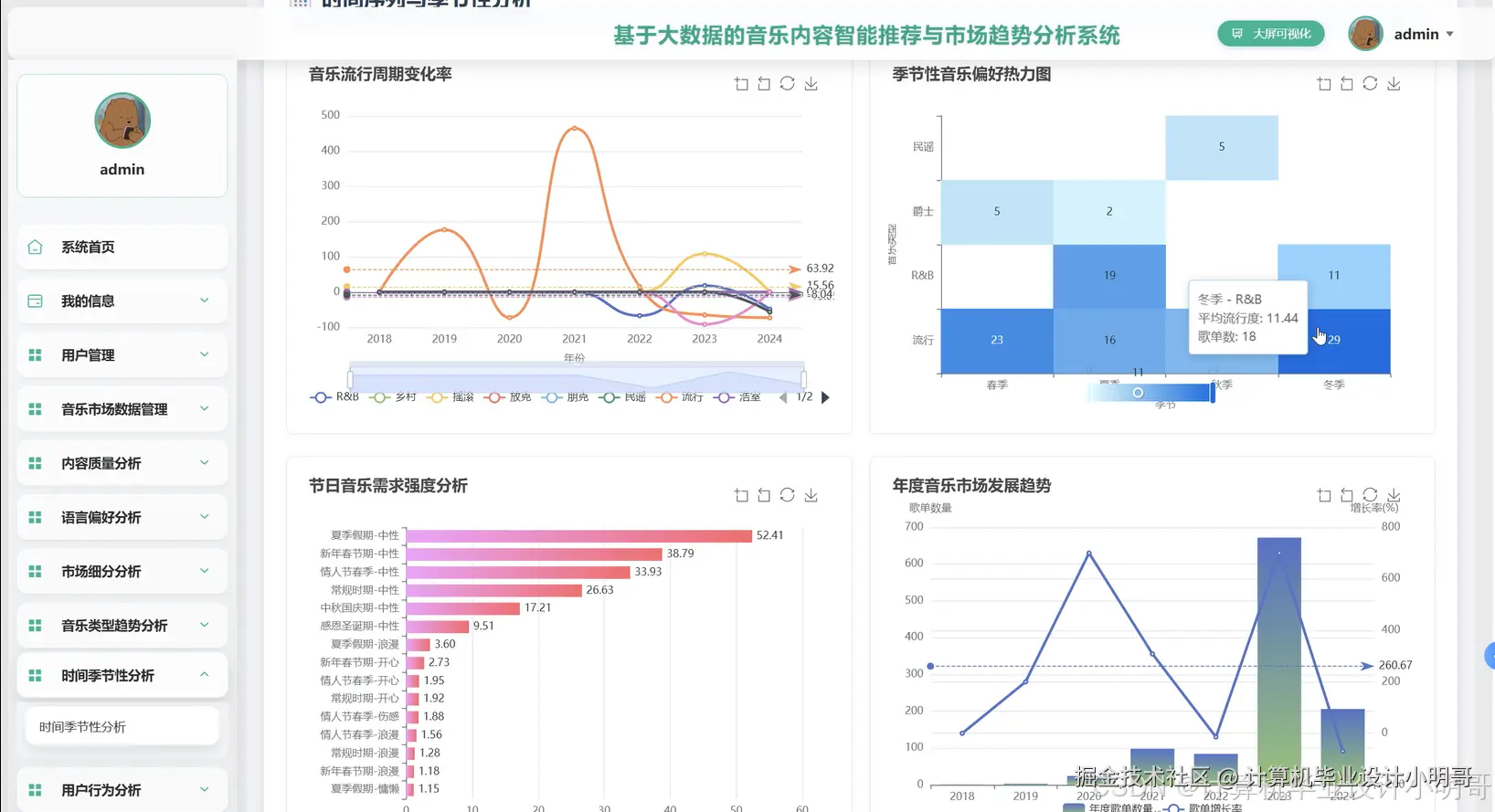
Task: Toggle the 乡村 legend series
Action: point(393,397)
